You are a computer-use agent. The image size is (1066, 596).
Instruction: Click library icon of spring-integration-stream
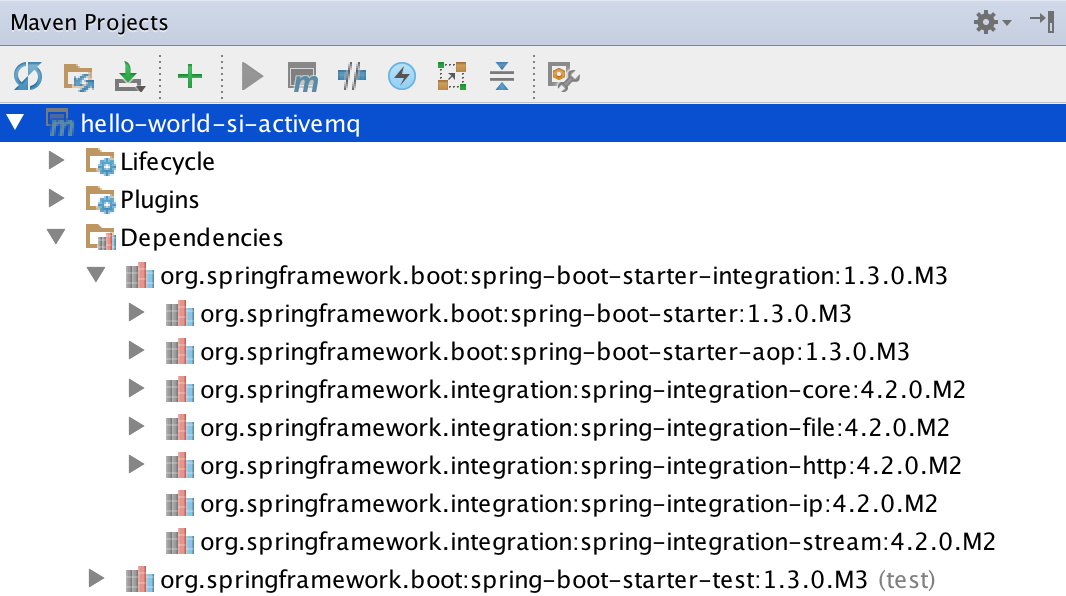(x=180, y=542)
